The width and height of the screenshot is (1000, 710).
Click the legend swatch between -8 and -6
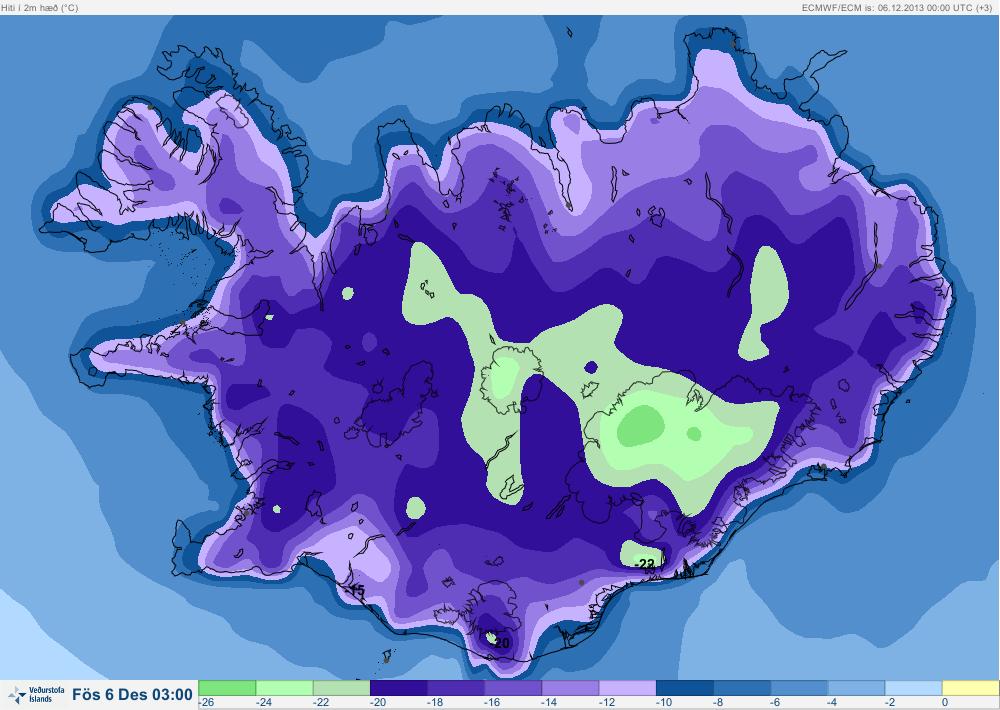pos(742,688)
